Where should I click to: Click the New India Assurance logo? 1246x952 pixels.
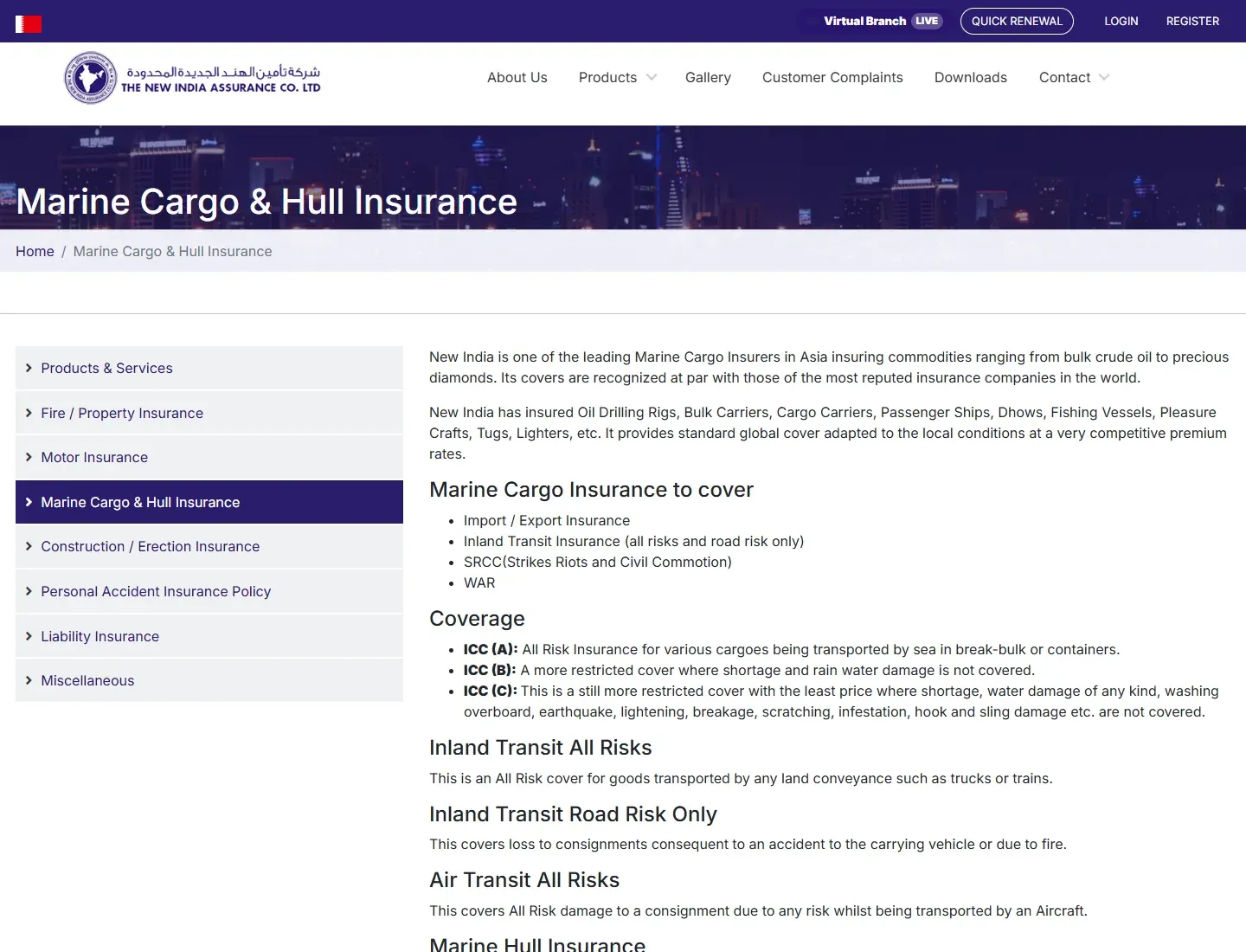[192, 78]
